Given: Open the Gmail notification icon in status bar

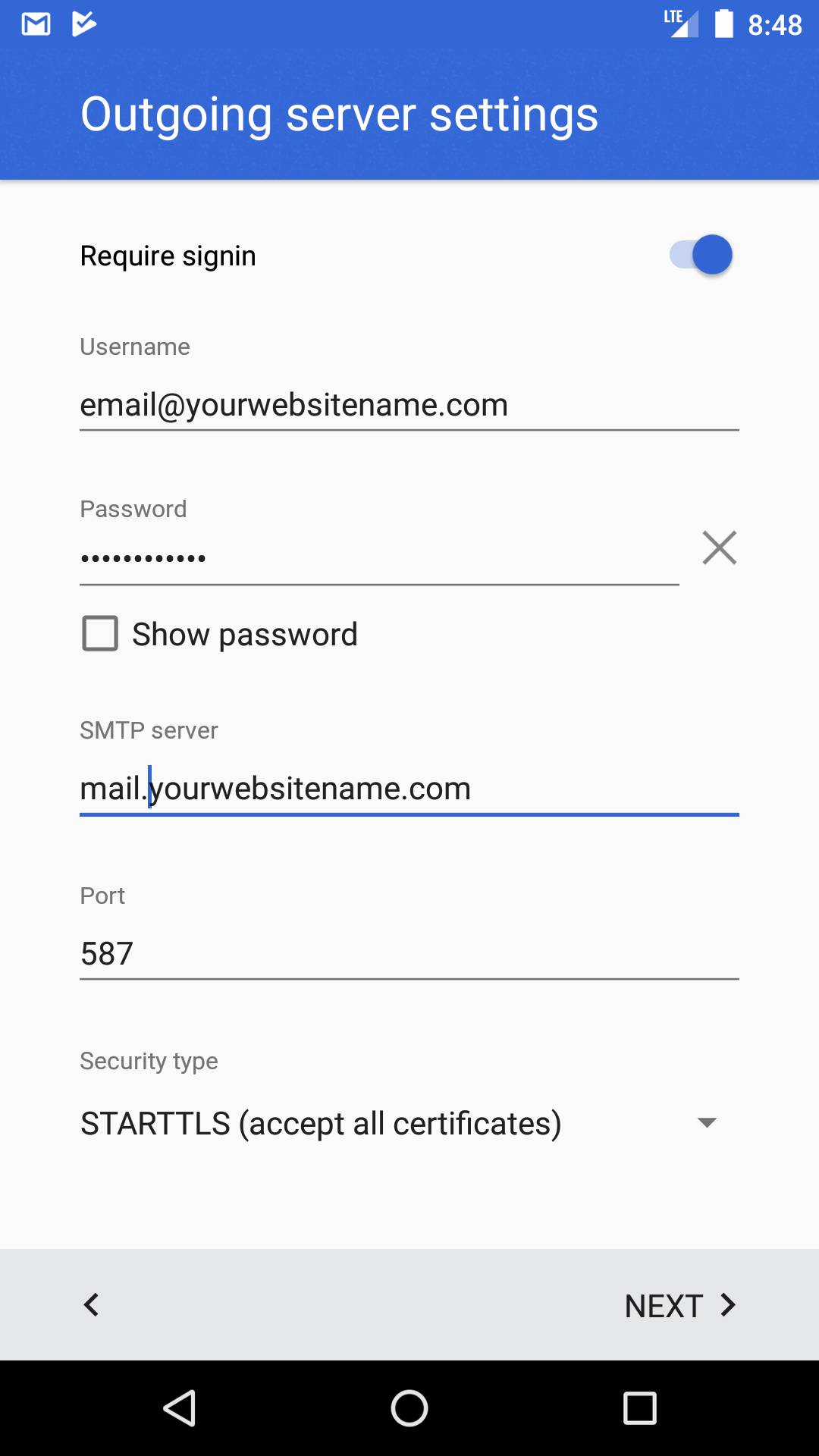Looking at the screenshot, I should [x=36, y=24].
